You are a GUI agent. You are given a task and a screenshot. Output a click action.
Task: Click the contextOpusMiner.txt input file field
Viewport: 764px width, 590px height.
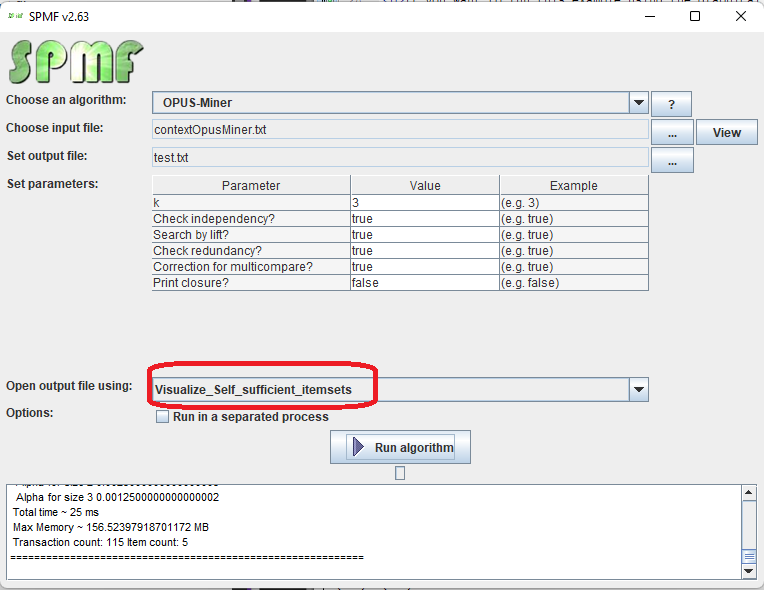(x=400, y=129)
